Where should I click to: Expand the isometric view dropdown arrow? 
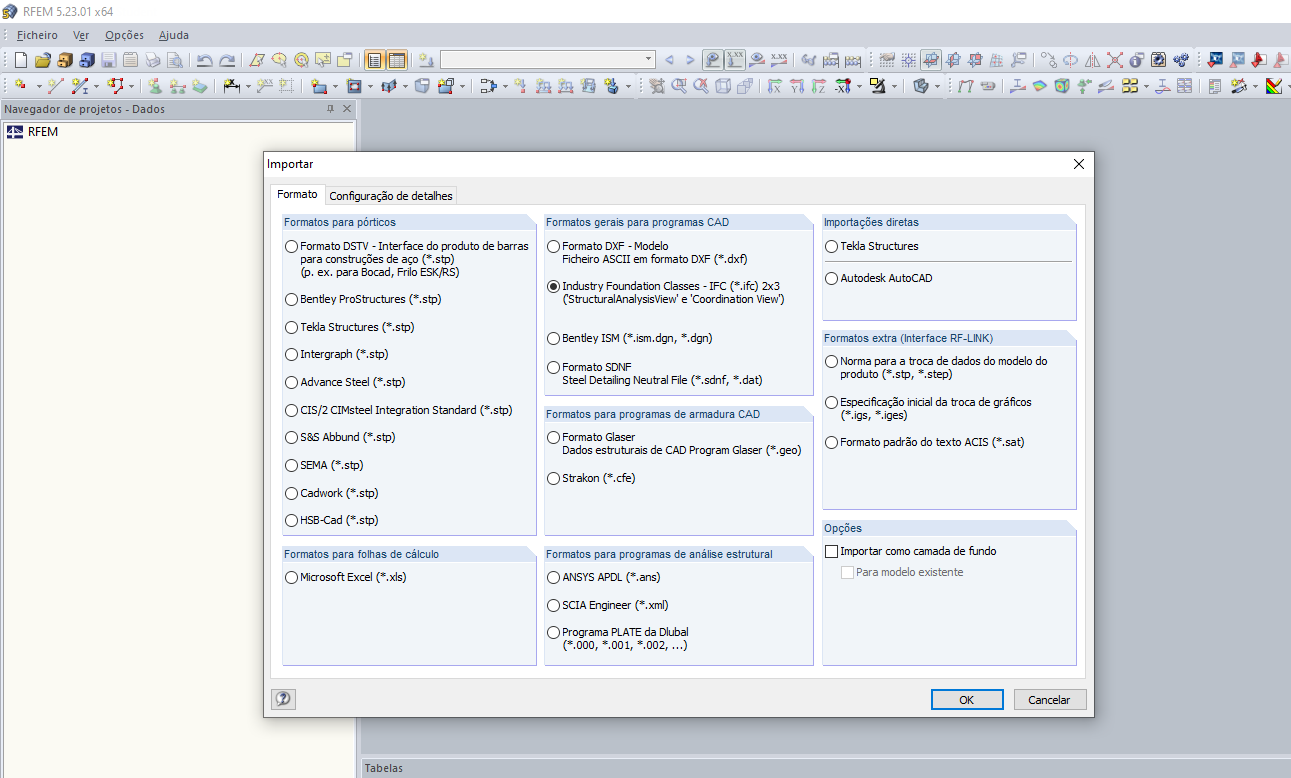click(937, 87)
